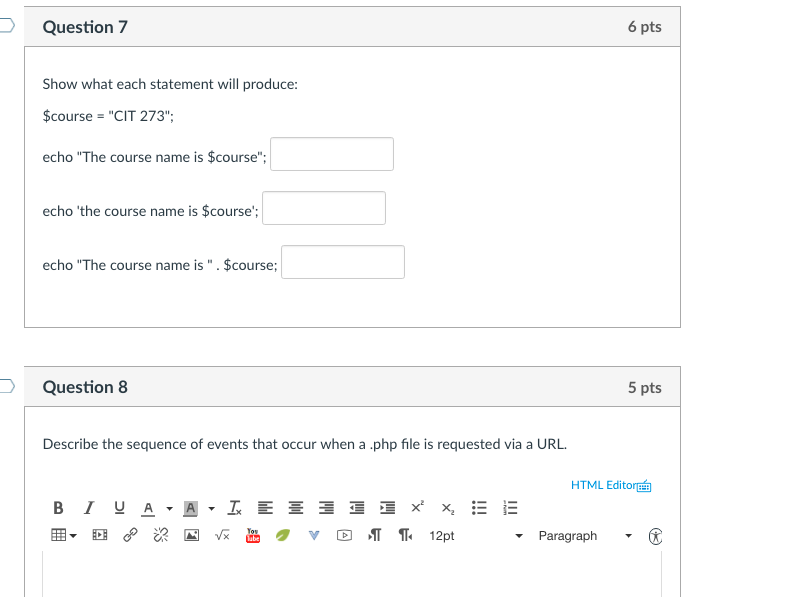This screenshot has height=597, width=801.
Task: Open the 12pt font size dropdown
Action: pos(476,536)
